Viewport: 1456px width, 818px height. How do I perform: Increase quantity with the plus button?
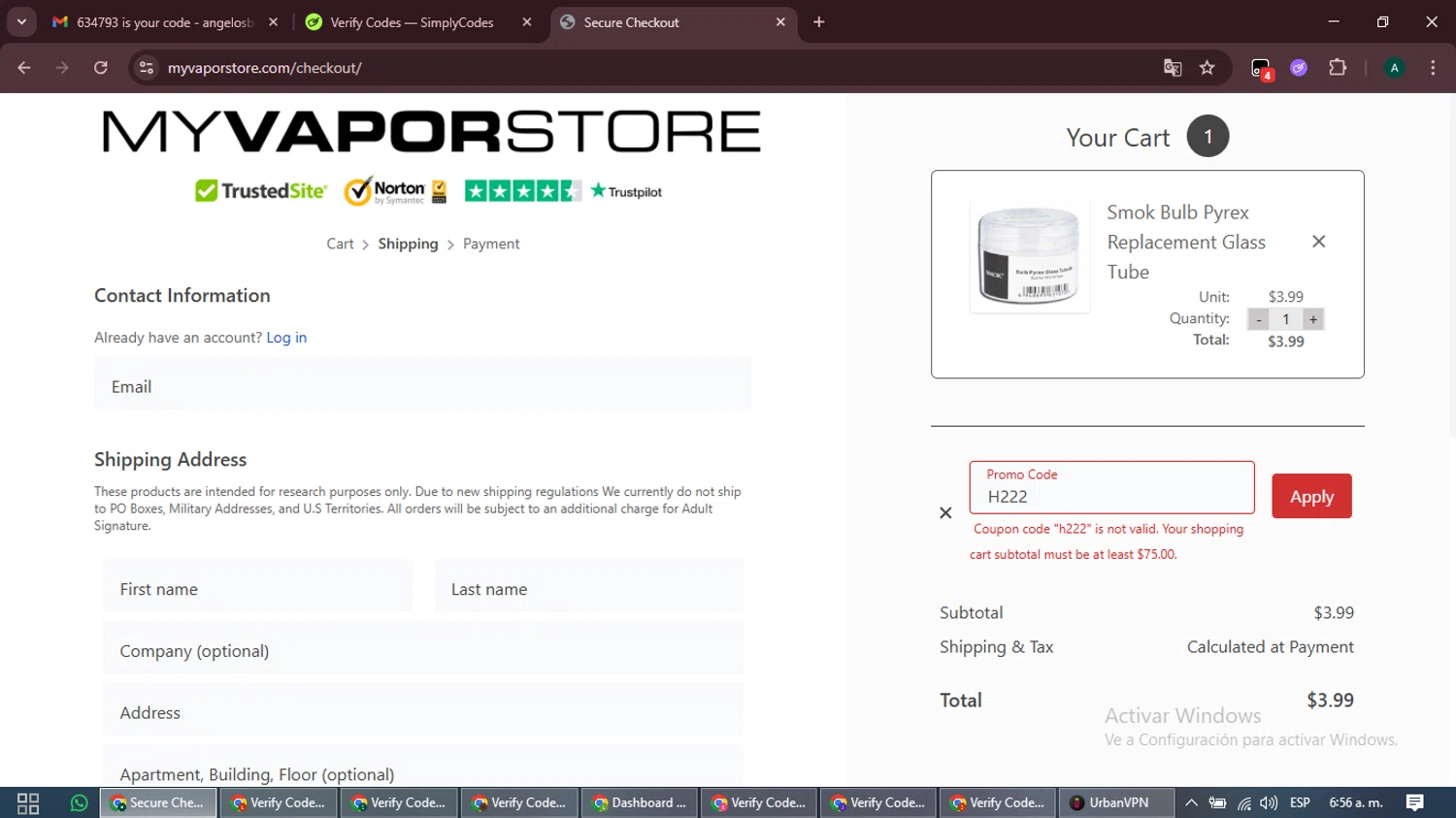click(1313, 319)
